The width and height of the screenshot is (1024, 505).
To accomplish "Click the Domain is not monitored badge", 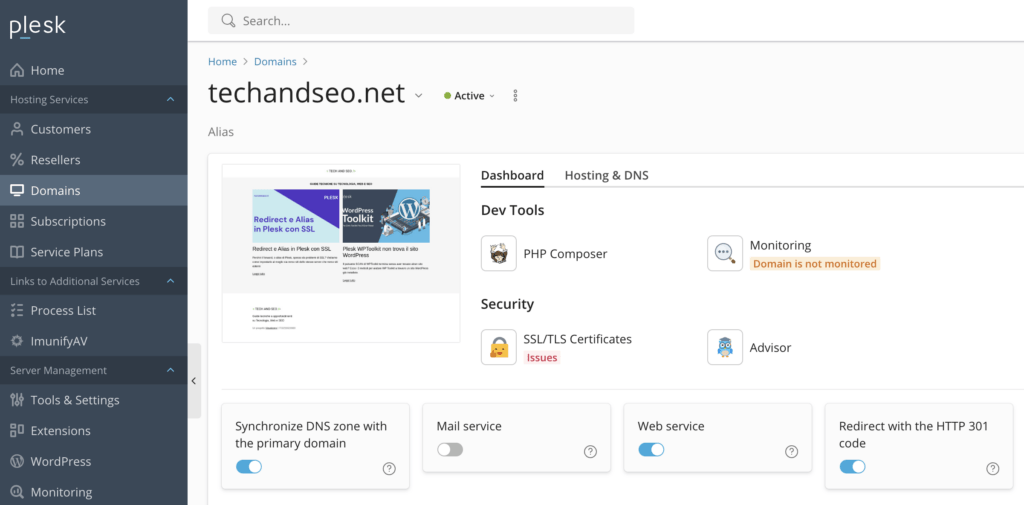I will [x=814, y=264].
